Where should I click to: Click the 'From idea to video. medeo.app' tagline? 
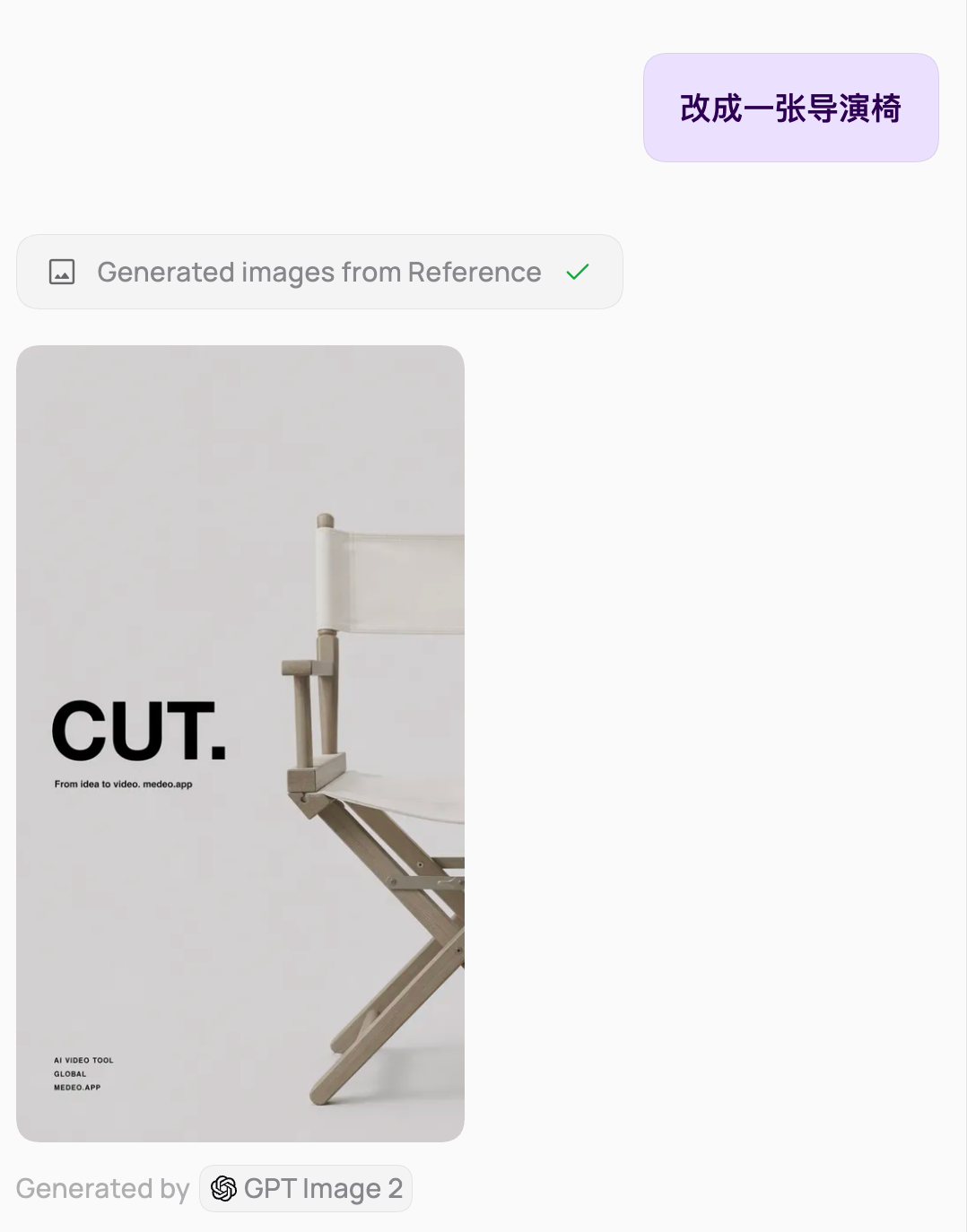(123, 784)
